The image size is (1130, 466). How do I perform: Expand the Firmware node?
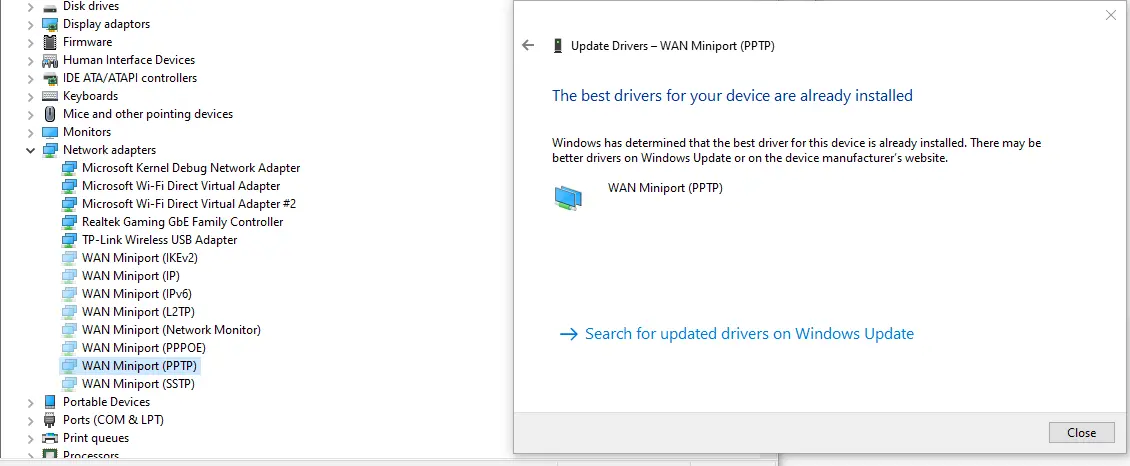(30, 42)
